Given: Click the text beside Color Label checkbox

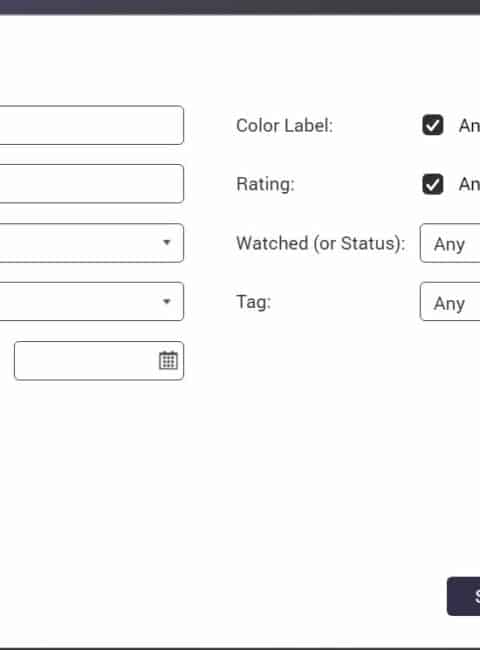Looking at the screenshot, I should pyautogui.click(x=469, y=126).
